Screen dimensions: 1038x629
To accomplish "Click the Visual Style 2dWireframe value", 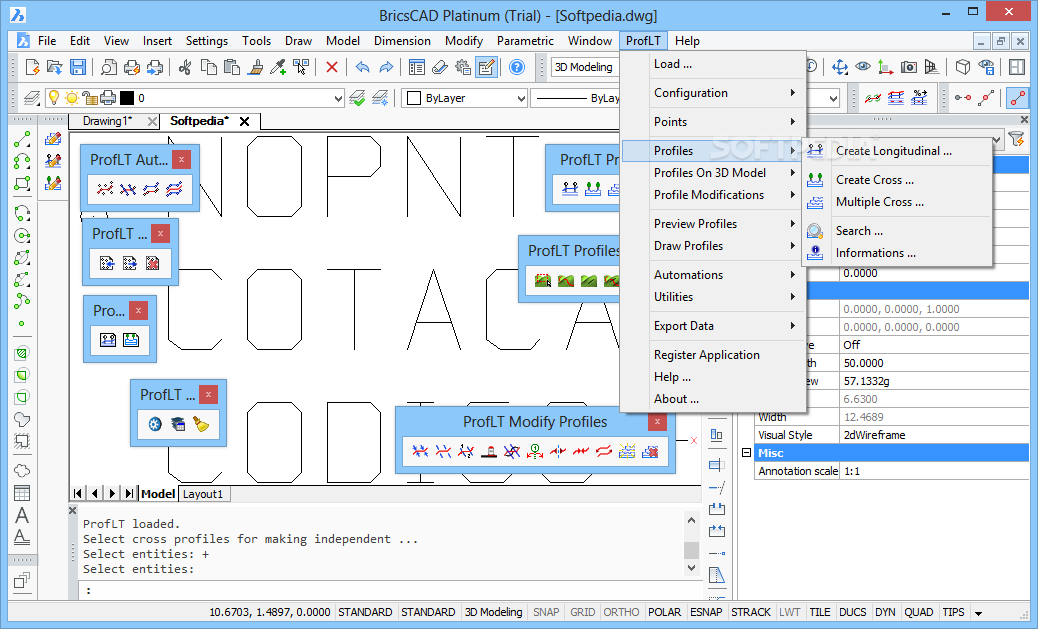I will tap(934, 435).
